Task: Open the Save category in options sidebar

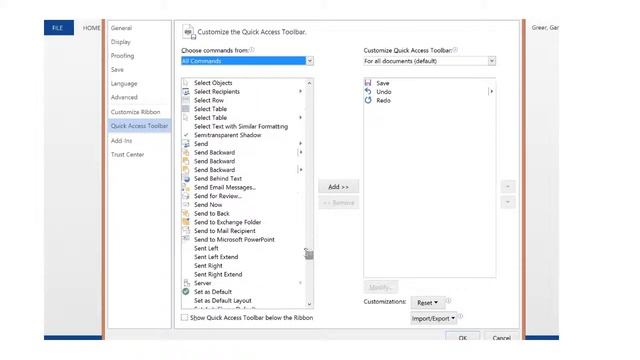Action: tap(117, 70)
